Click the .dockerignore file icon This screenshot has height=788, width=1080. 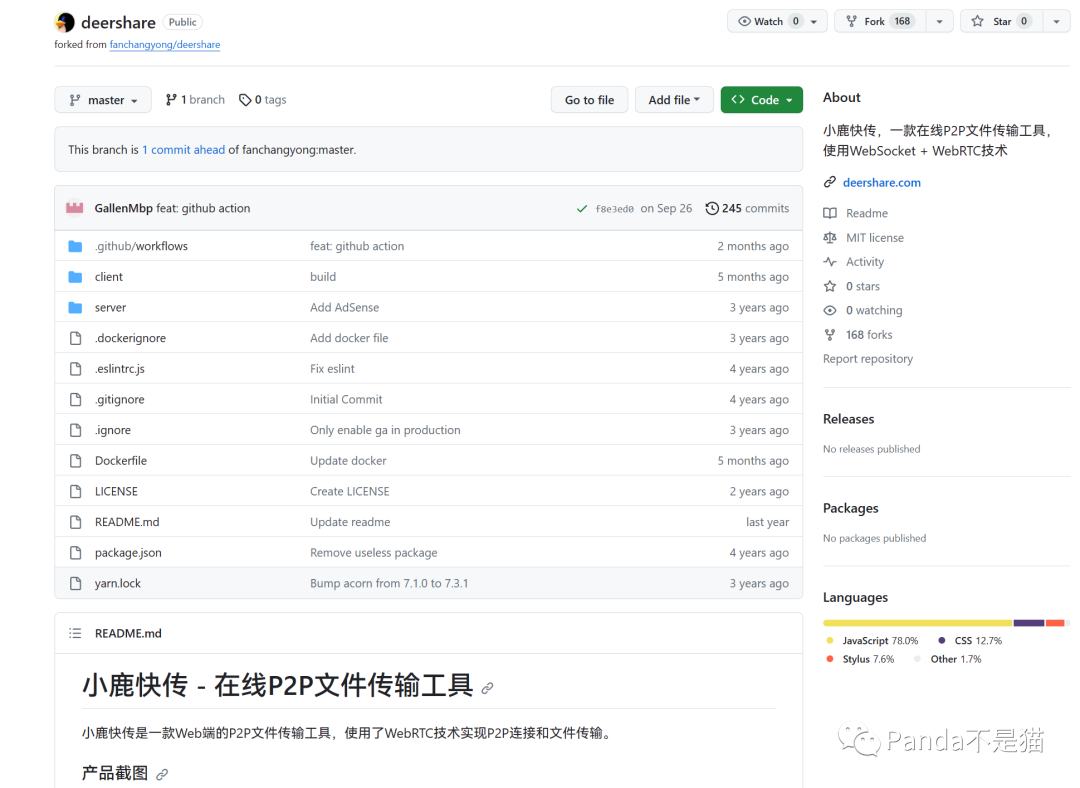(76, 338)
